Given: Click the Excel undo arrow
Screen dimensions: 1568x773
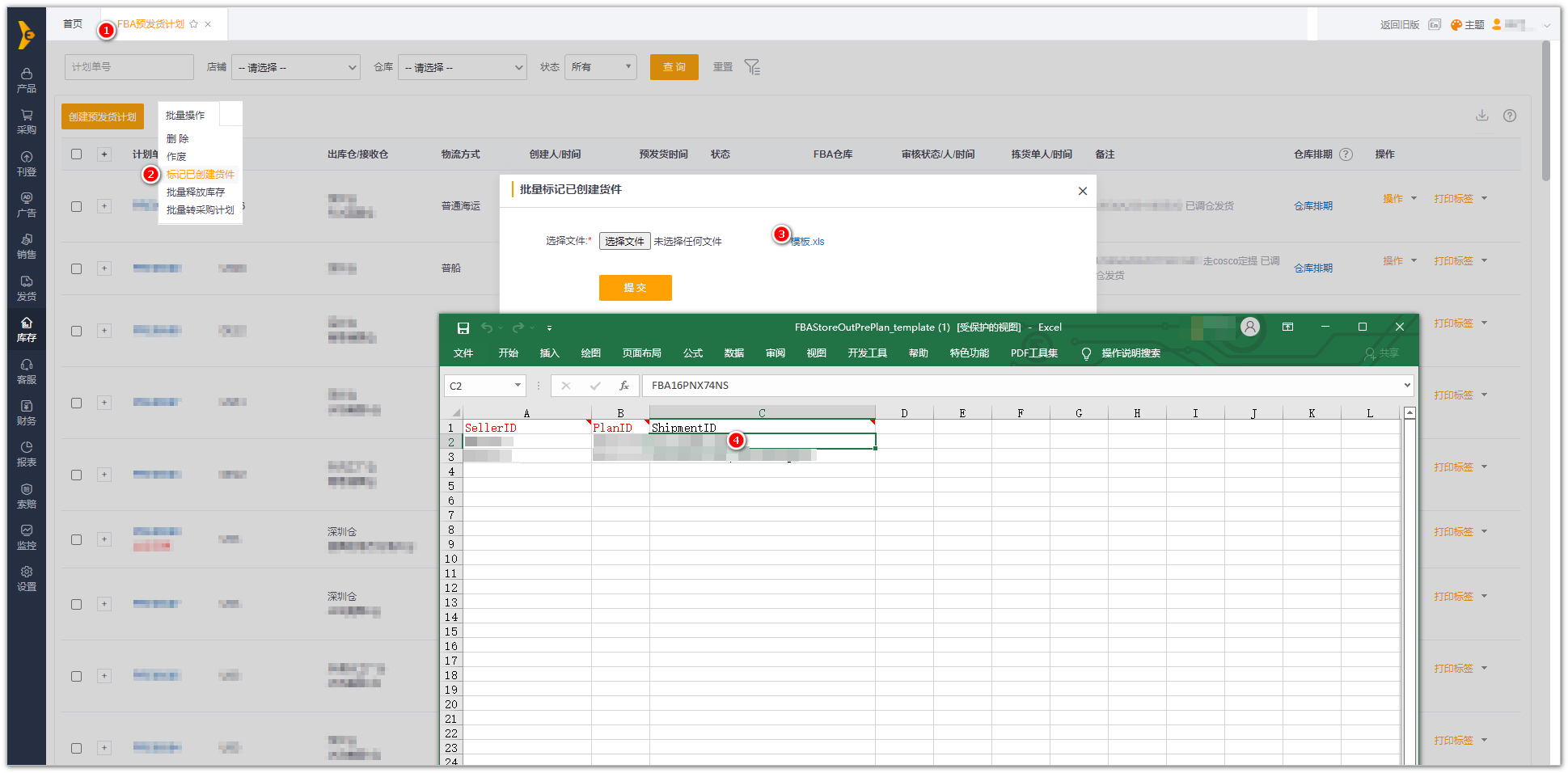Looking at the screenshot, I should coord(487,327).
